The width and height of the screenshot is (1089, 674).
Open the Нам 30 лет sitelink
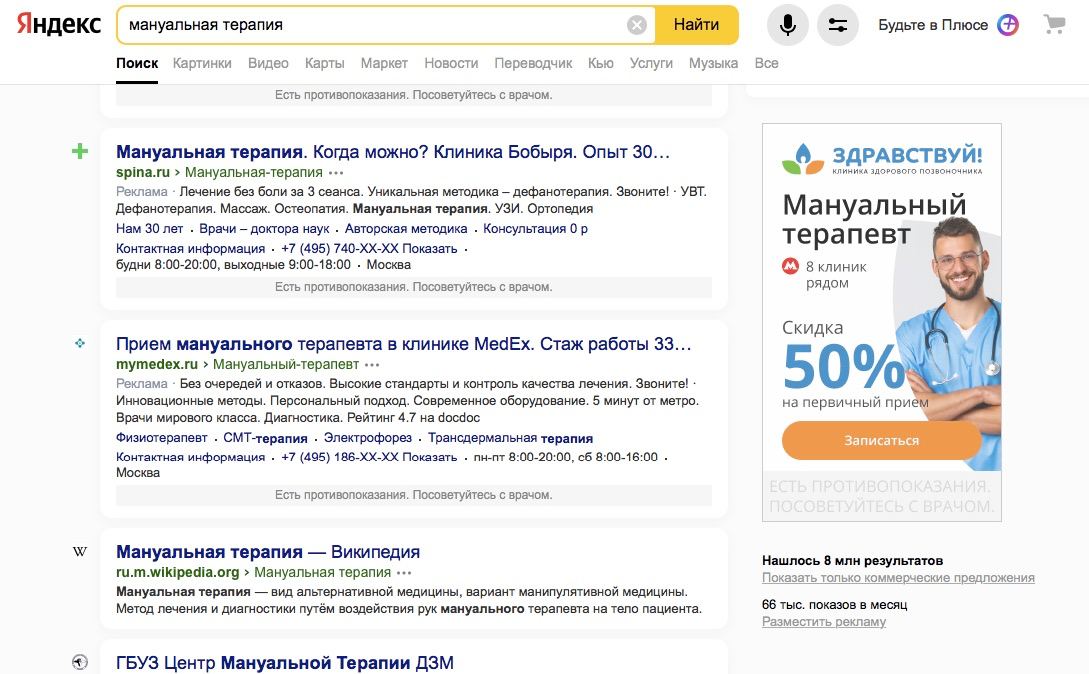click(x=149, y=229)
